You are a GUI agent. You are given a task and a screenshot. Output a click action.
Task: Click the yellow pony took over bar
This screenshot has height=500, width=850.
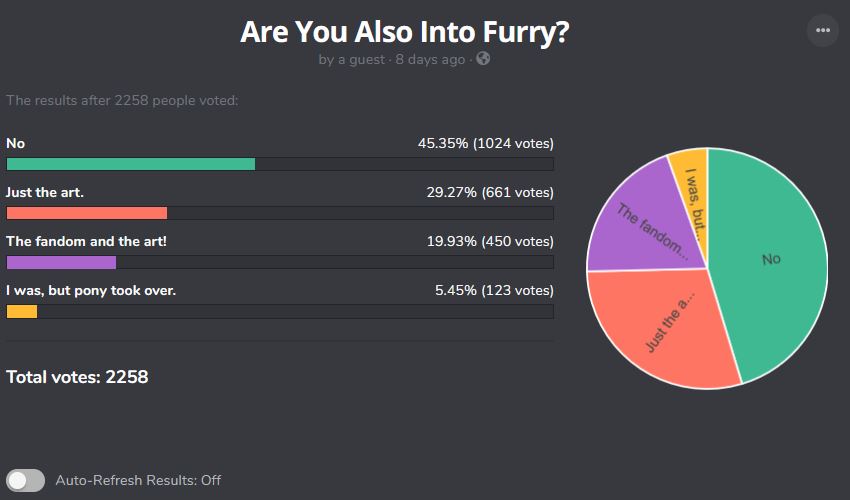pos(22,312)
